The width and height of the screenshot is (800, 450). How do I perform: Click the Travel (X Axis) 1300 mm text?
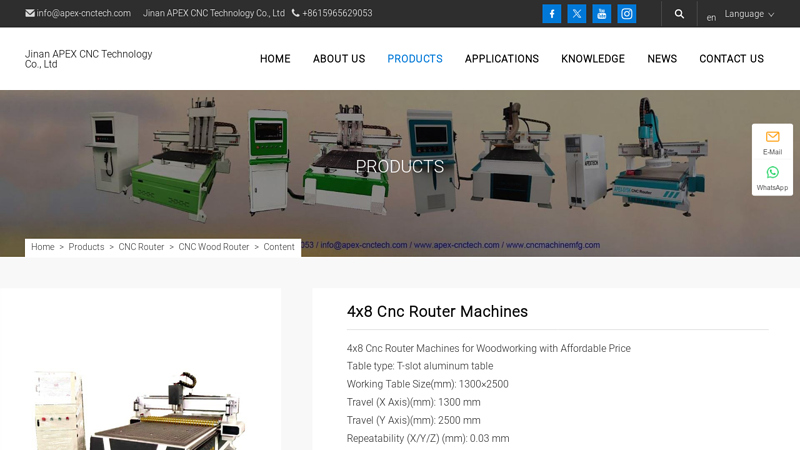coord(413,403)
